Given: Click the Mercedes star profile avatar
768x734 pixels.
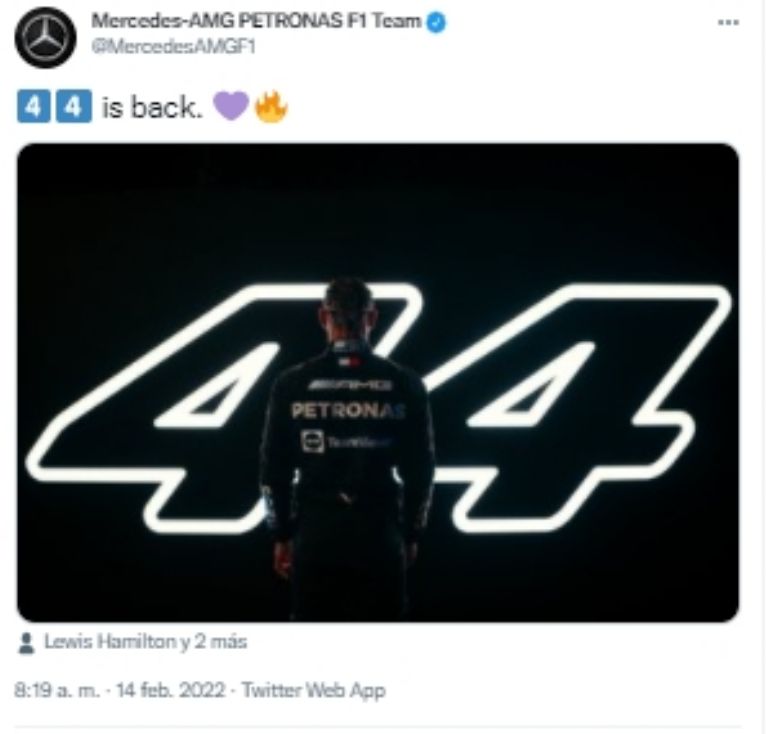Looking at the screenshot, I should (x=45, y=38).
